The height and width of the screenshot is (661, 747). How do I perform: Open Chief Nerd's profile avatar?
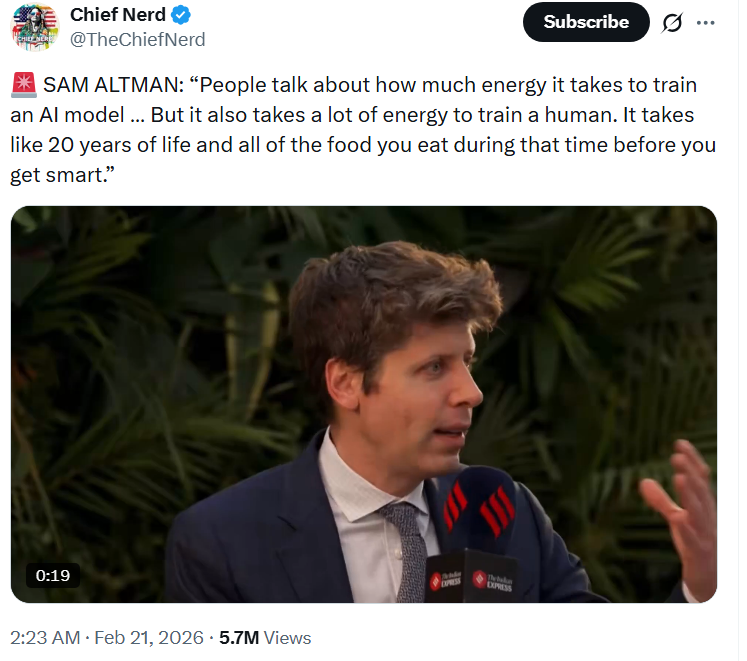click(35, 27)
